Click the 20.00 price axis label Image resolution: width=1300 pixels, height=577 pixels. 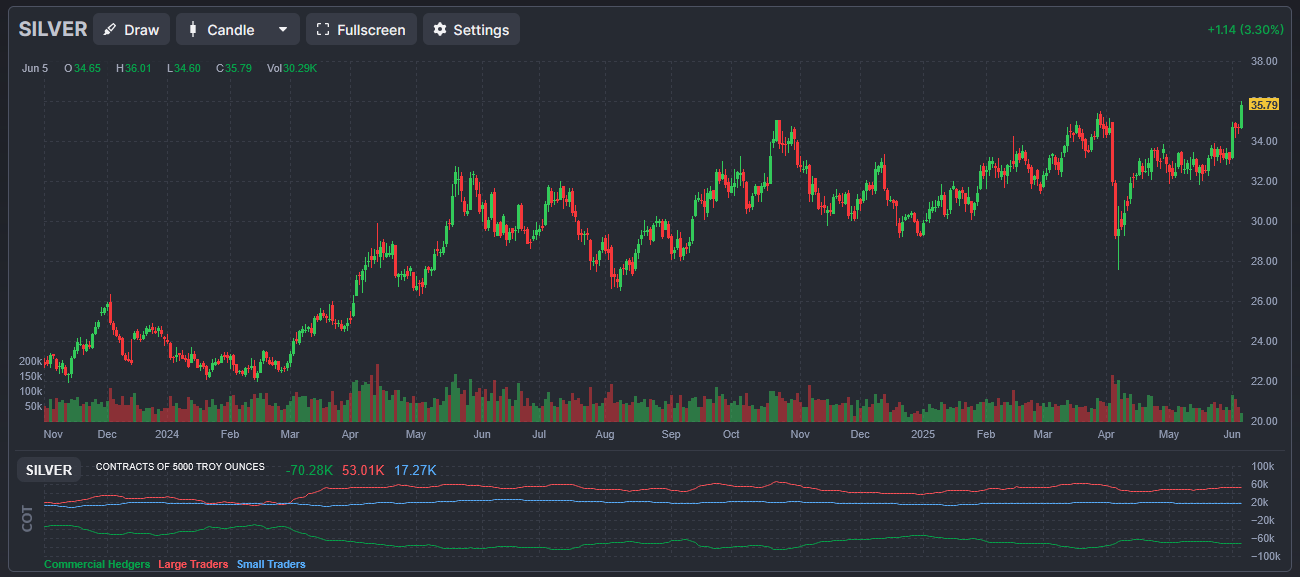1264,421
